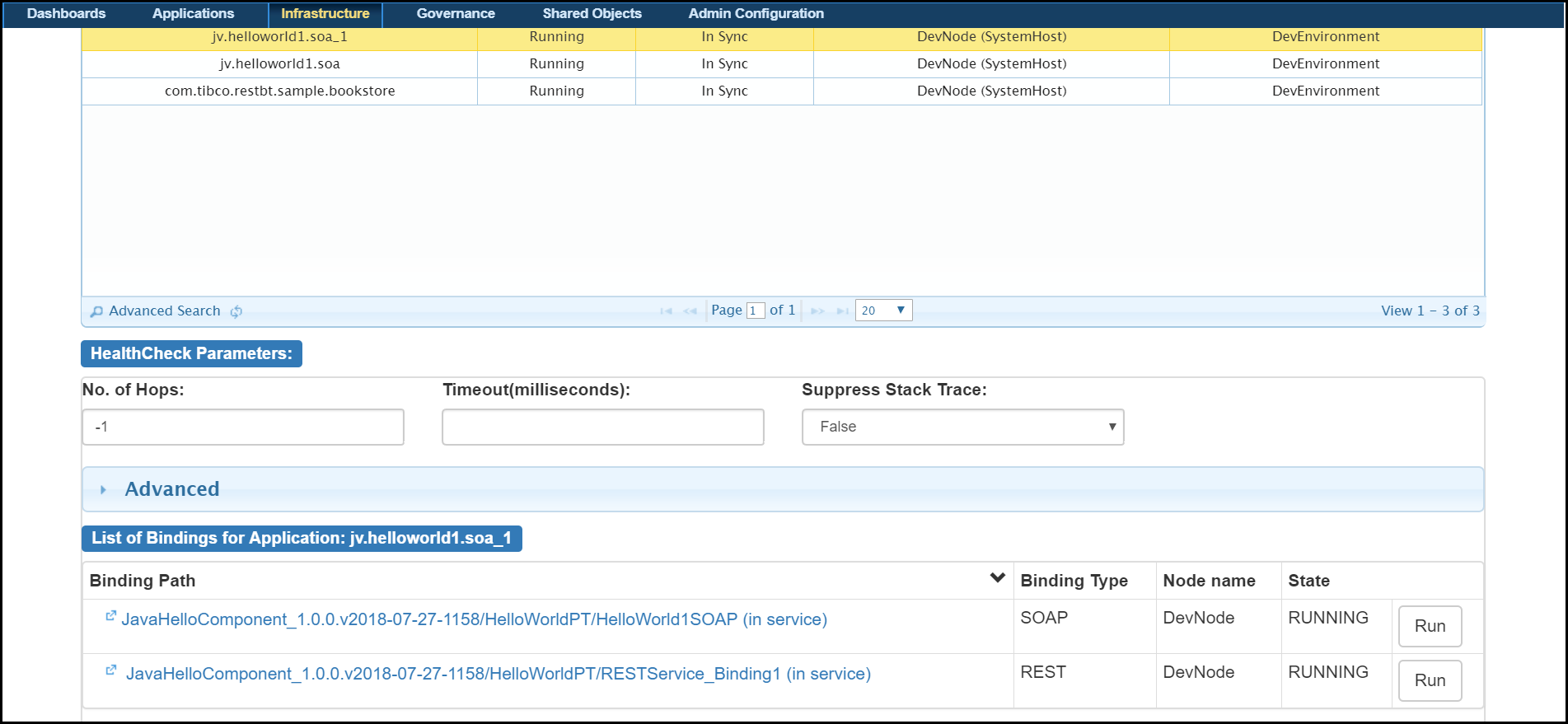Click the Advanced Search magnifier icon

(x=96, y=311)
